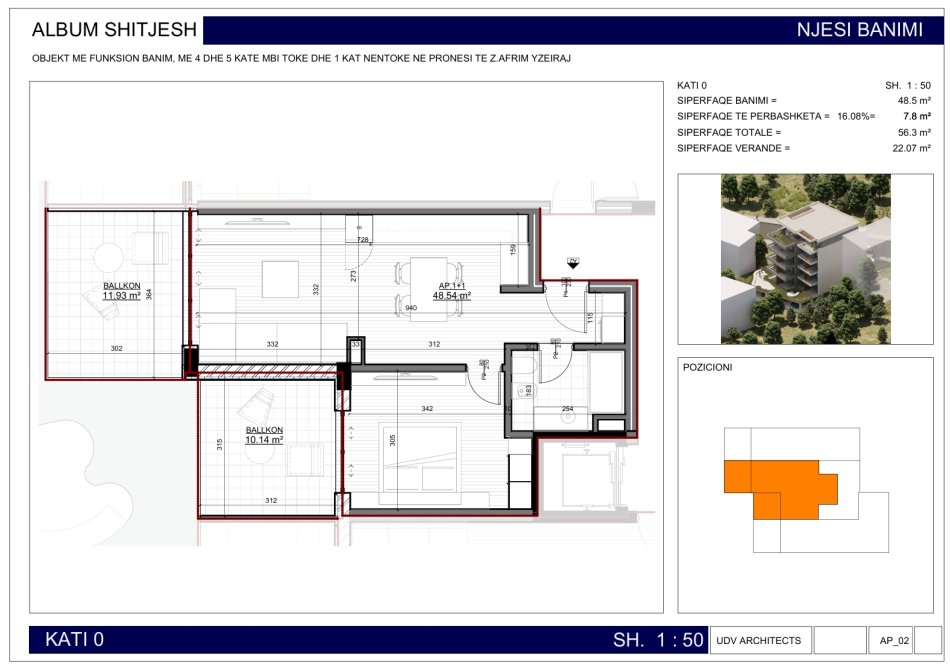
Task: Click the ALBUM SHITJESH title
Action: [115, 30]
